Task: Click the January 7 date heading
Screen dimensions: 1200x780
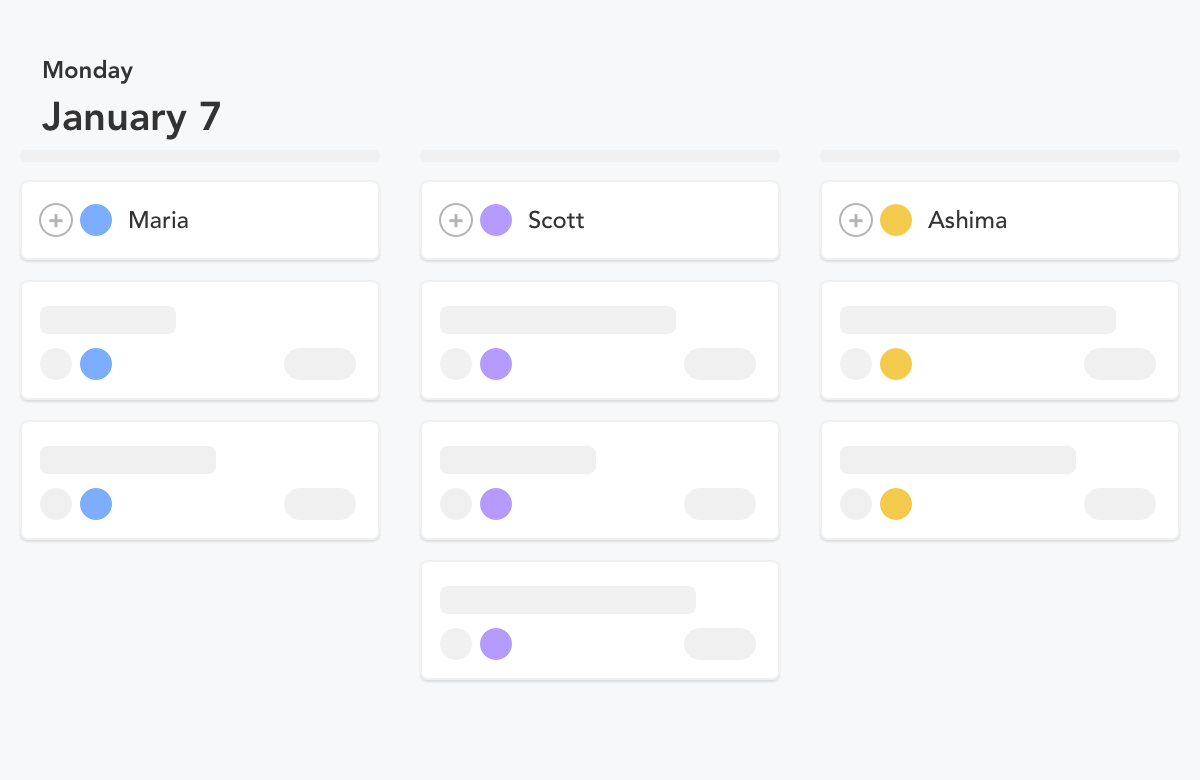Action: pos(131,117)
